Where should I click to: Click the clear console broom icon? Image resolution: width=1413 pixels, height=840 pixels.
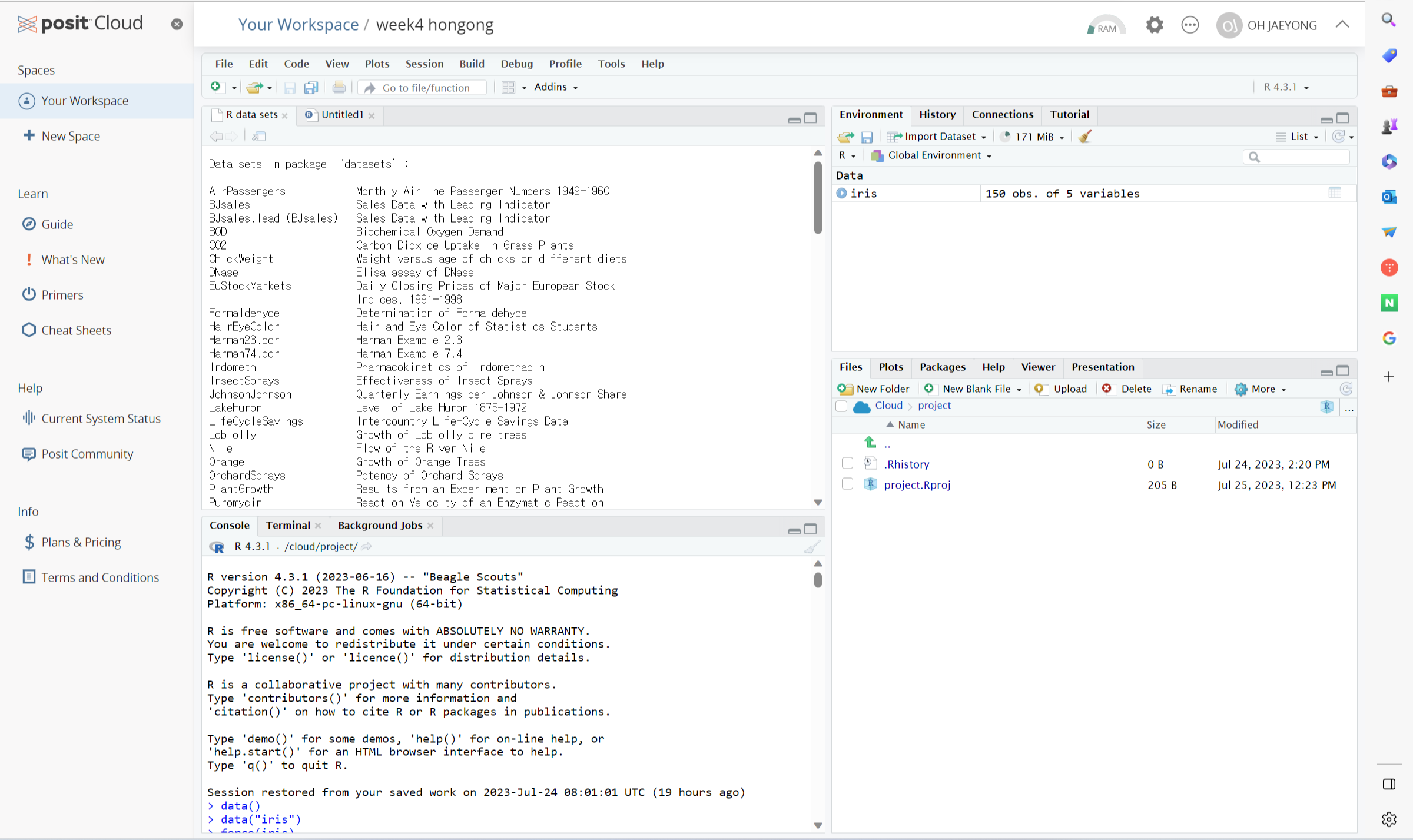[x=811, y=547]
